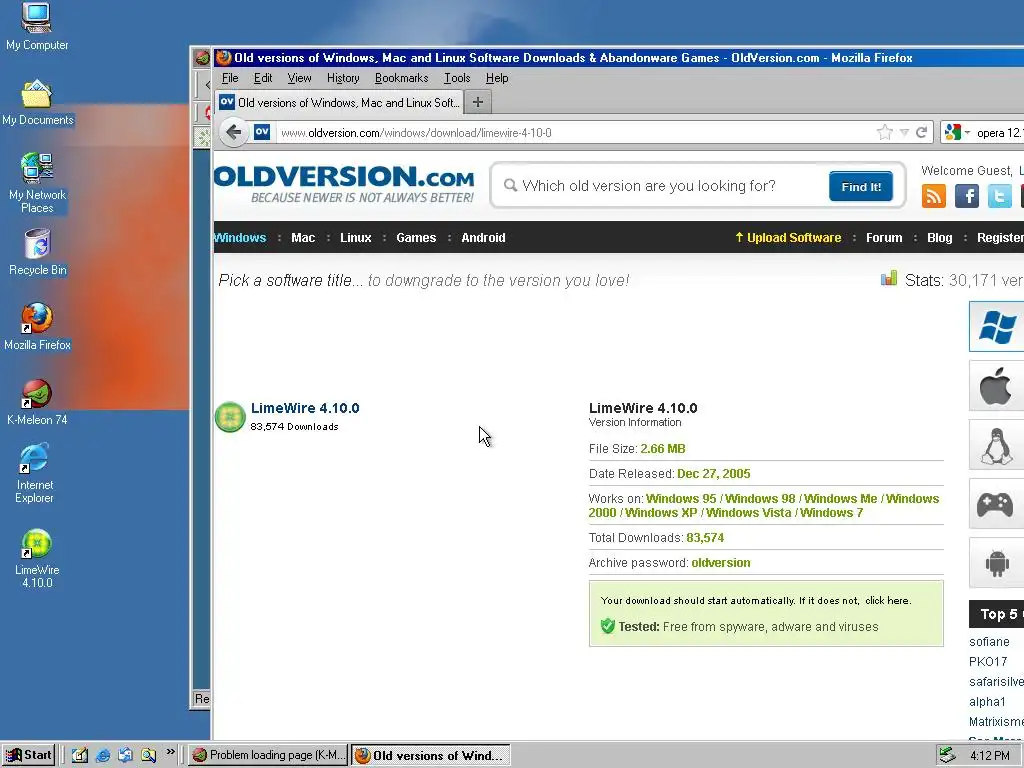Select the Linux penguin platform icon

tap(997, 445)
